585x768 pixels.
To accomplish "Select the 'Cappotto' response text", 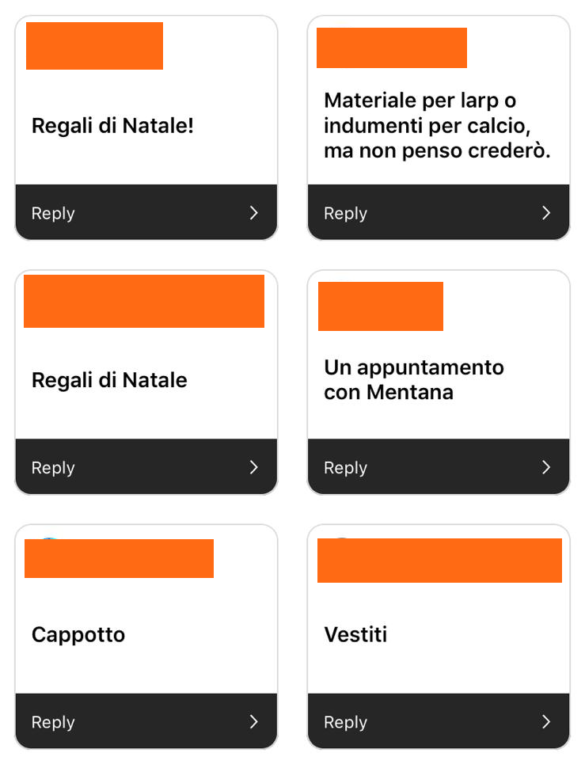I will coord(78,635).
